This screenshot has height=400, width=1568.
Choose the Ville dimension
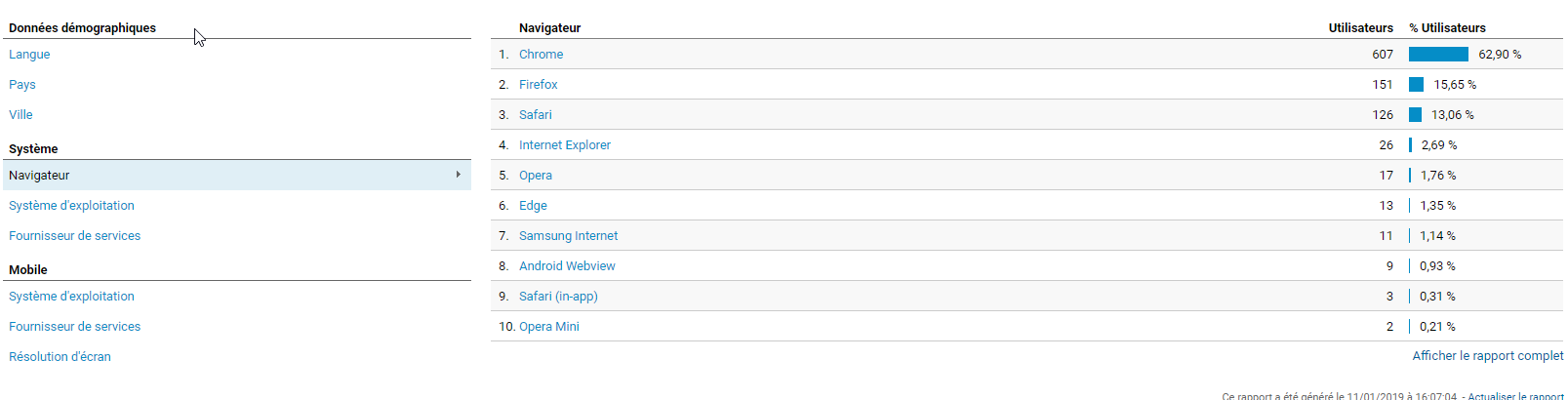20,115
